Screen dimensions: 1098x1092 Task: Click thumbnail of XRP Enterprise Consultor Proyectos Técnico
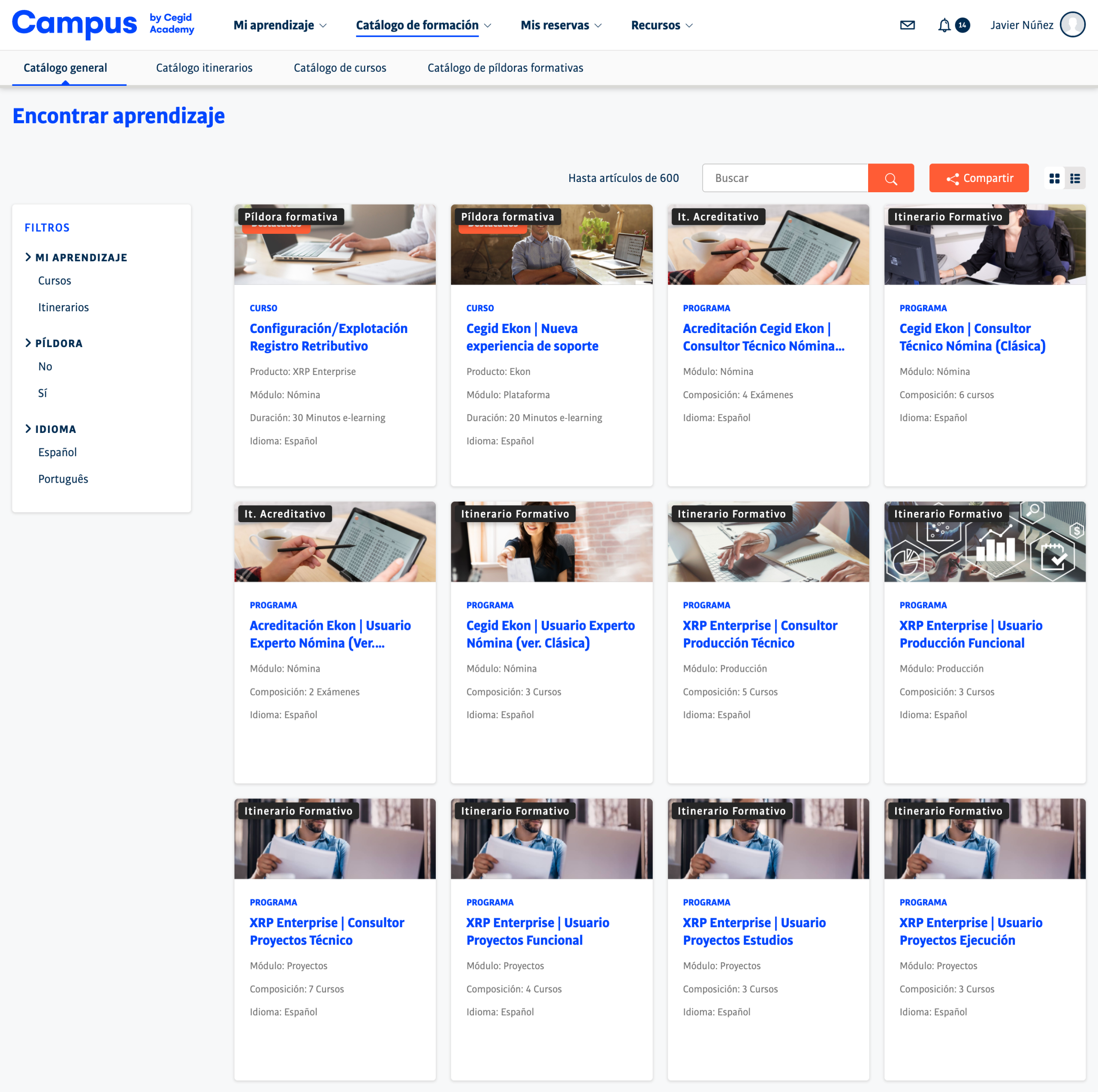335,839
